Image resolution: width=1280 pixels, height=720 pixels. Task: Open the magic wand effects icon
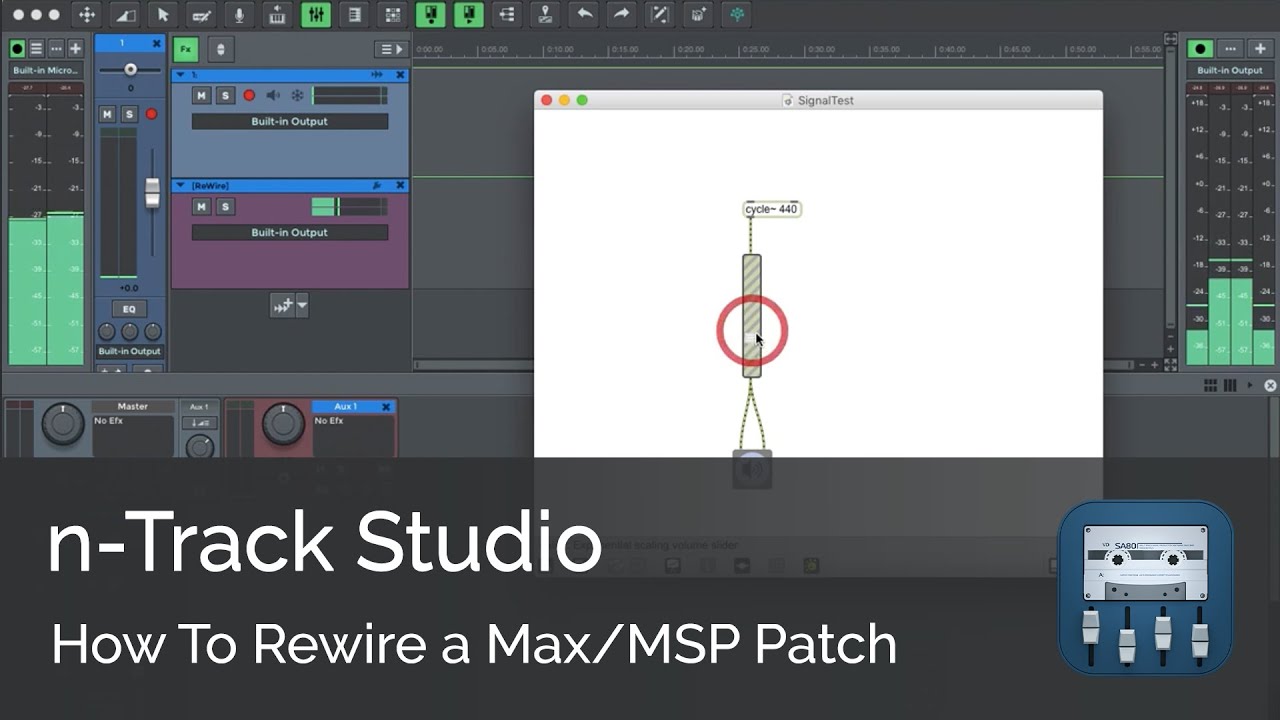coord(659,15)
